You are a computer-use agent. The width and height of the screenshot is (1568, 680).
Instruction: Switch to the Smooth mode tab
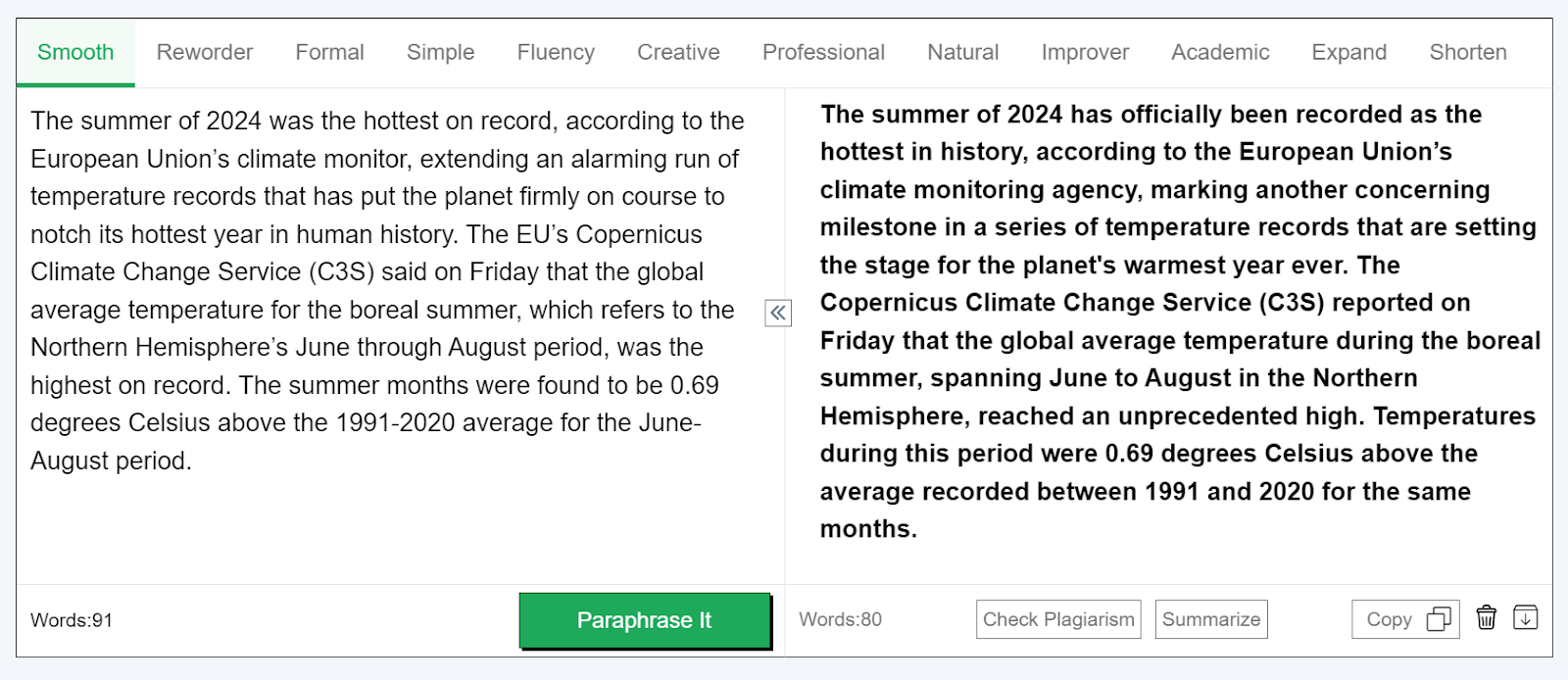point(75,53)
